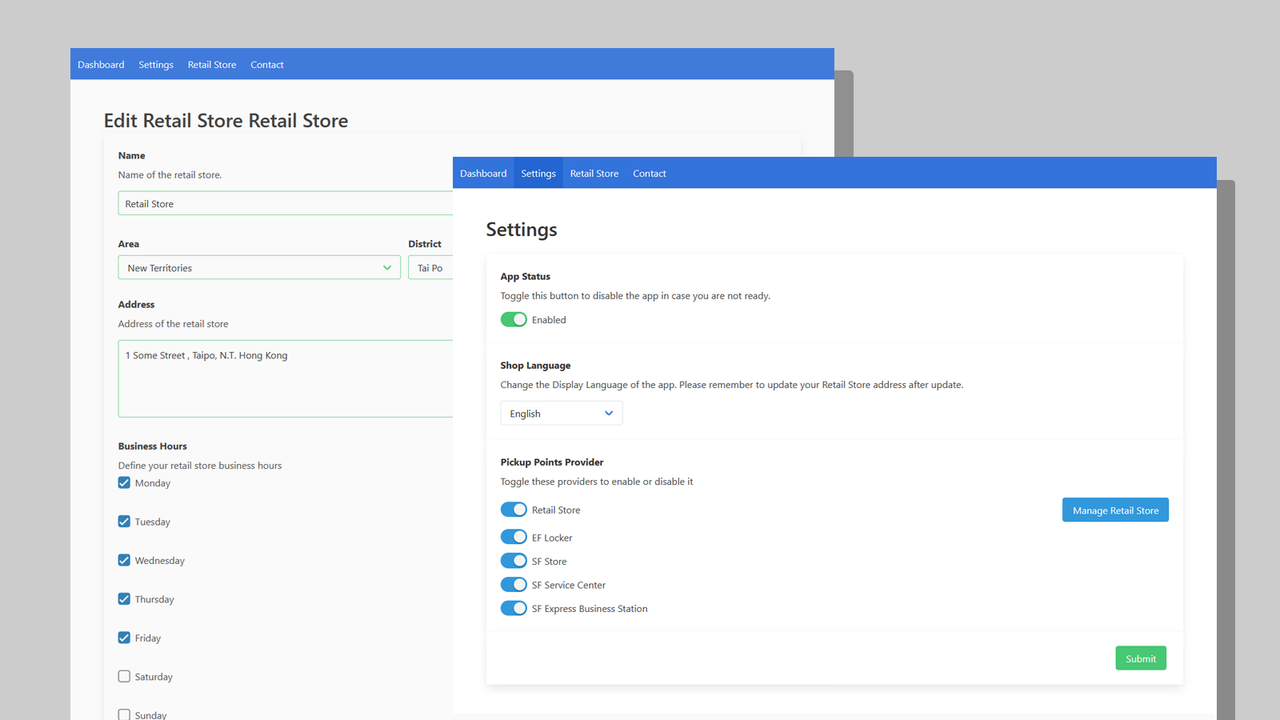The height and width of the screenshot is (720, 1280).
Task: Disable the app Enabled toggle
Action: tap(513, 319)
